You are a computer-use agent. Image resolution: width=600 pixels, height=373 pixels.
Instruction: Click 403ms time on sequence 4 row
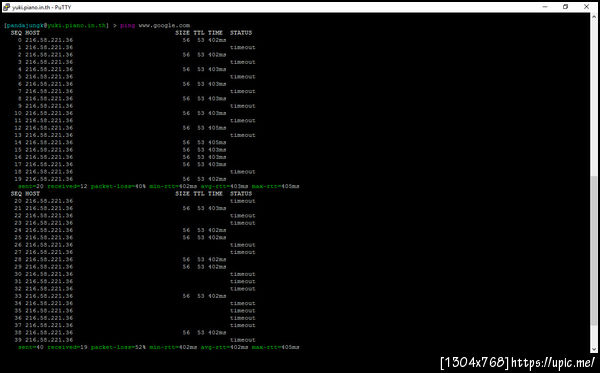pyautogui.click(x=217, y=69)
